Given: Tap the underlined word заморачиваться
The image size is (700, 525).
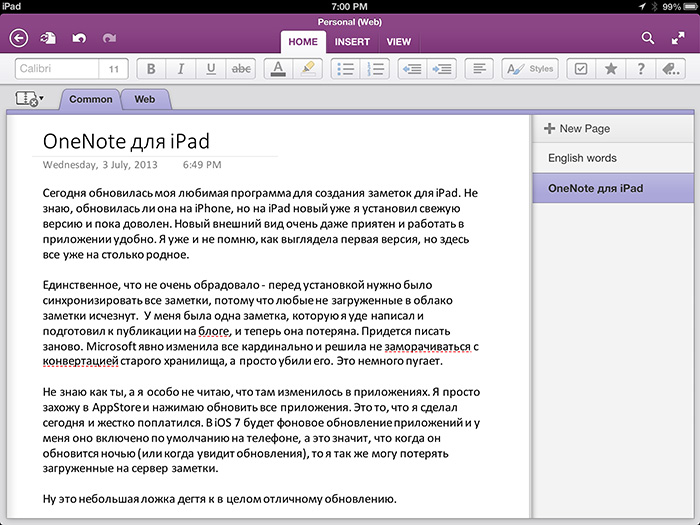Looking at the screenshot, I should pyautogui.click(x=427, y=346).
